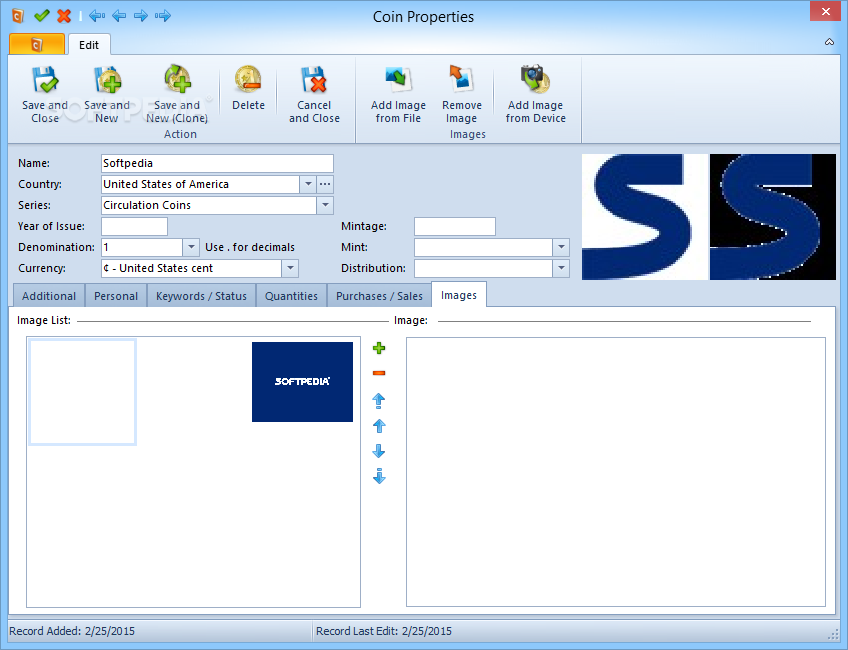Image resolution: width=848 pixels, height=650 pixels.
Task: Click the Name input field
Action: click(217, 163)
